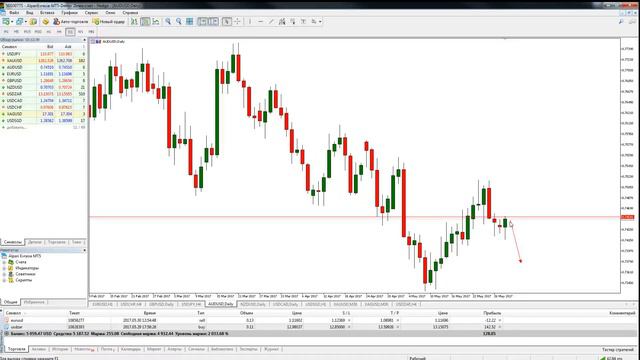The width and height of the screenshot is (640, 360).
Task: Click the gold coin toolbar icon
Action: pos(45,22)
